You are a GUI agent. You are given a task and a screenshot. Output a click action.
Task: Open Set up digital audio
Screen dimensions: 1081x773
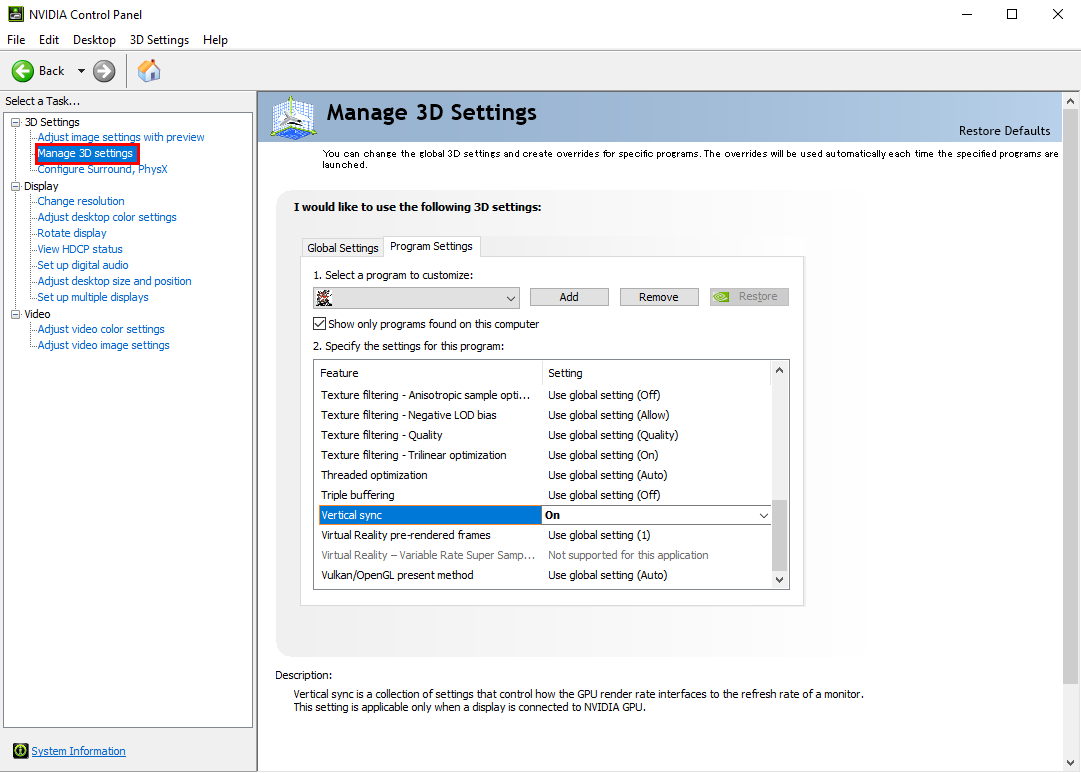83,265
